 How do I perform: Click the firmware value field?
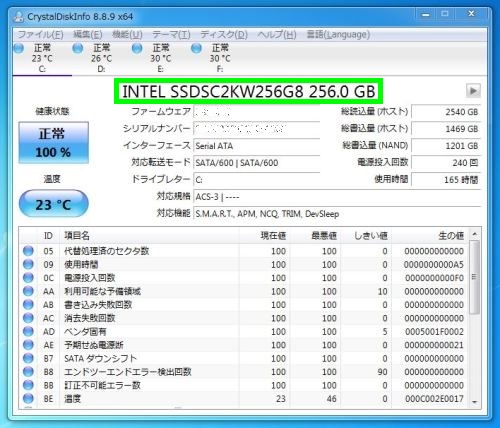[257, 112]
